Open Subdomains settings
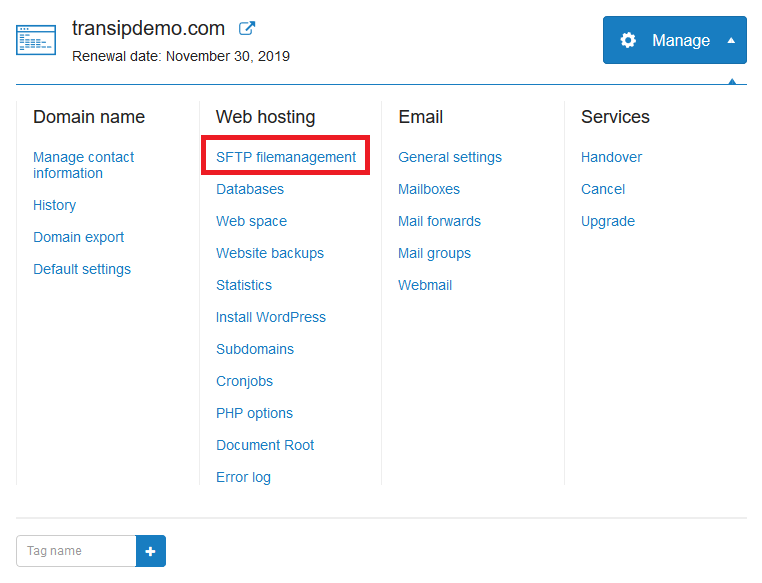The height and width of the screenshot is (583, 762). (x=255, y=349)
